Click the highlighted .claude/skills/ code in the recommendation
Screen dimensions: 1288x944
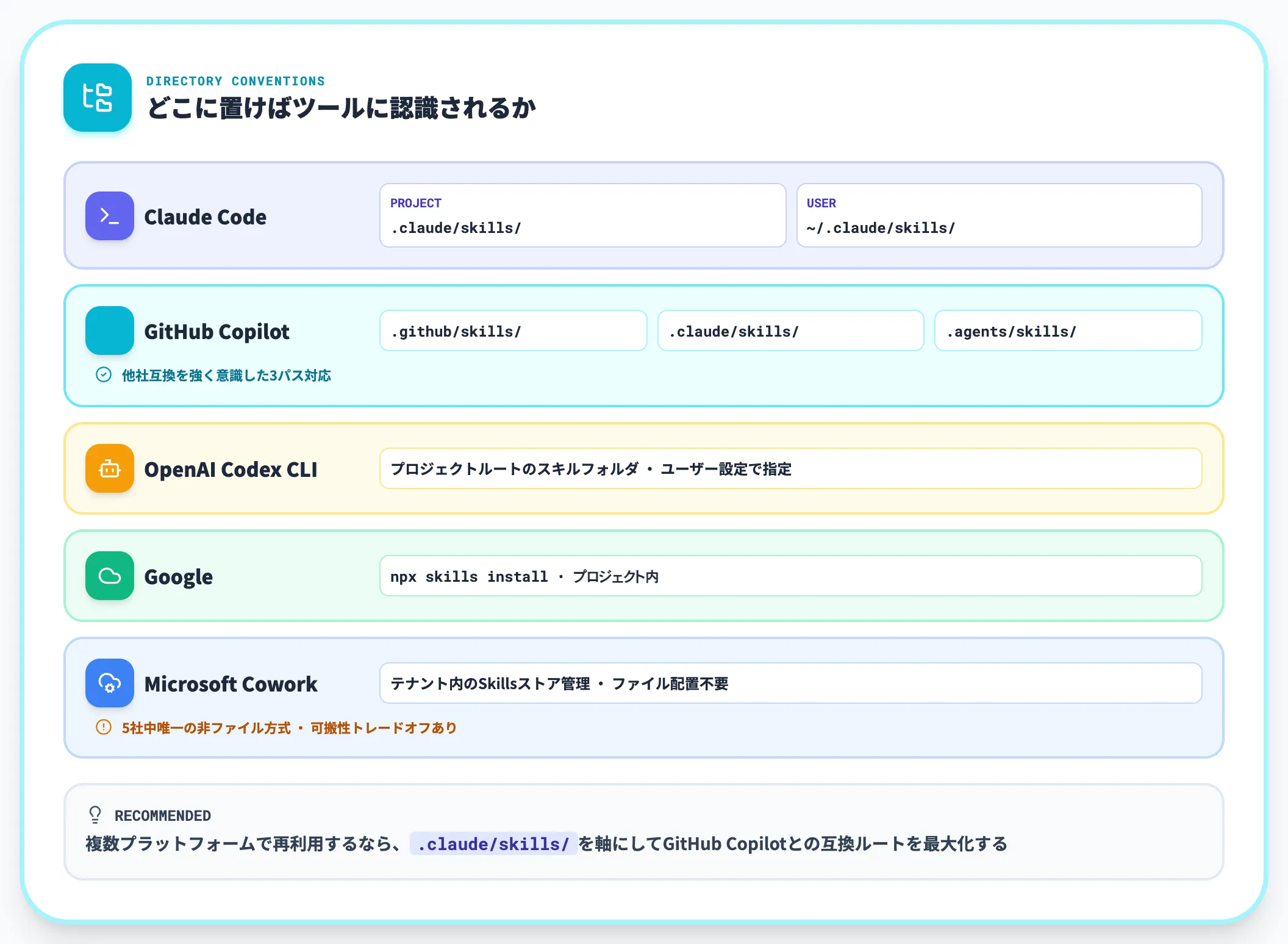point(493,843)
